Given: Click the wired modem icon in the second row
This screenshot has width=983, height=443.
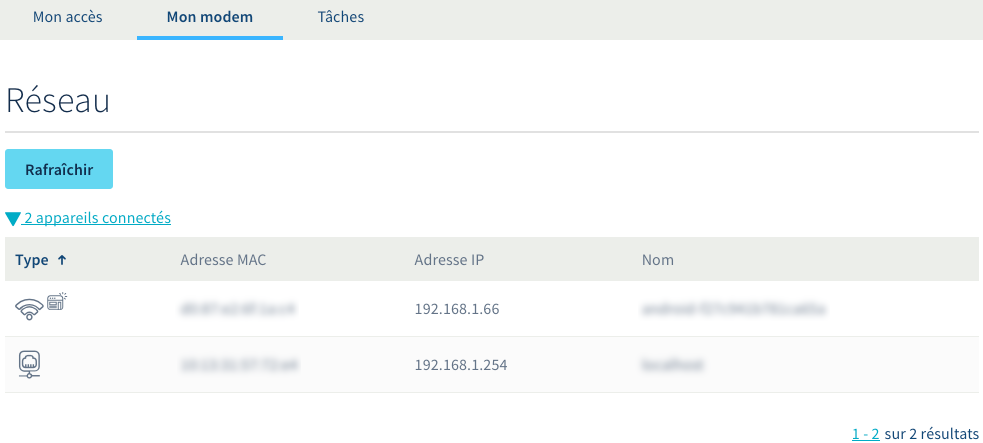Looking at the screenshot, I should (x=29, y=365).
